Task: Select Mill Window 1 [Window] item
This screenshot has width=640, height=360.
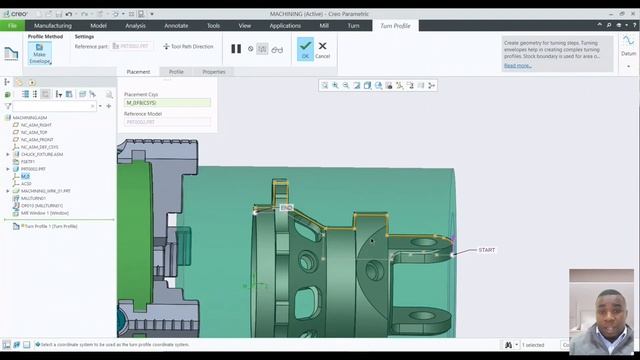Action: click(x=44, y=213)
